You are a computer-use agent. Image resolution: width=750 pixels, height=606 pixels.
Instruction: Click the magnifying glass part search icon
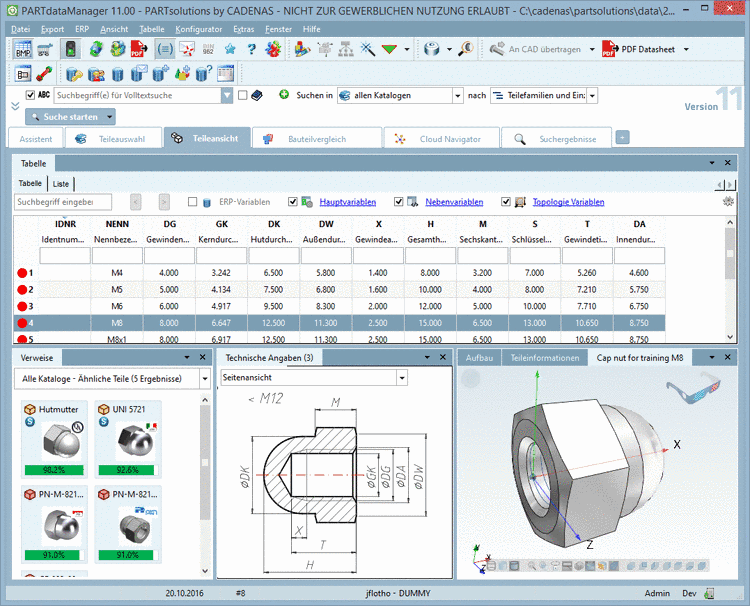point(465,48)
